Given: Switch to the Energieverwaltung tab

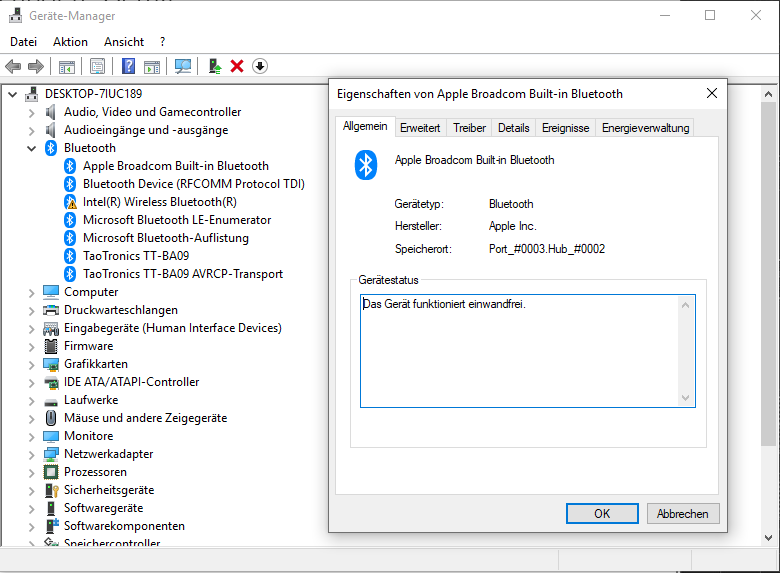Looking at the screenshot, I should pos(645,128).
